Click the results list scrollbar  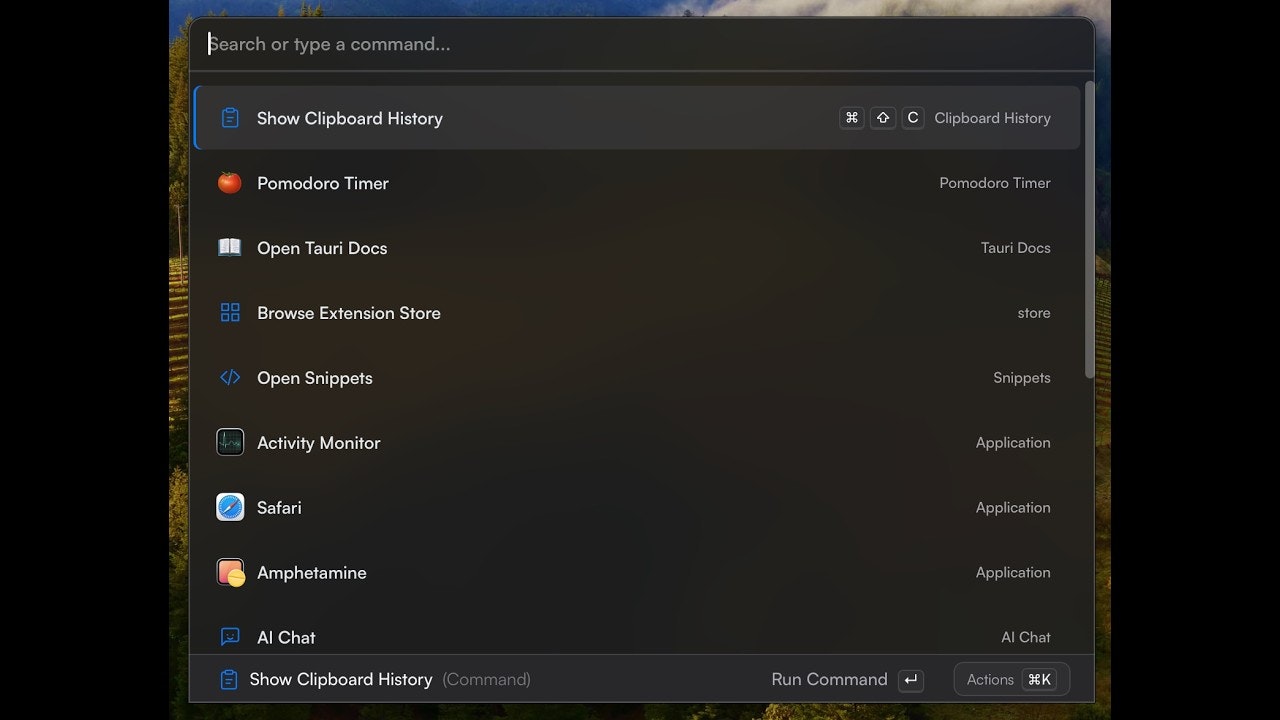click(1089, 230)
